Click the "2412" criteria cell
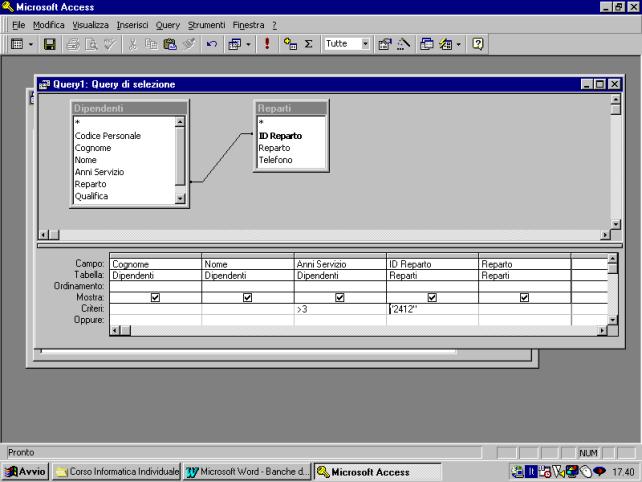Screen dimensions: 642x482 (x=432, y=309)
